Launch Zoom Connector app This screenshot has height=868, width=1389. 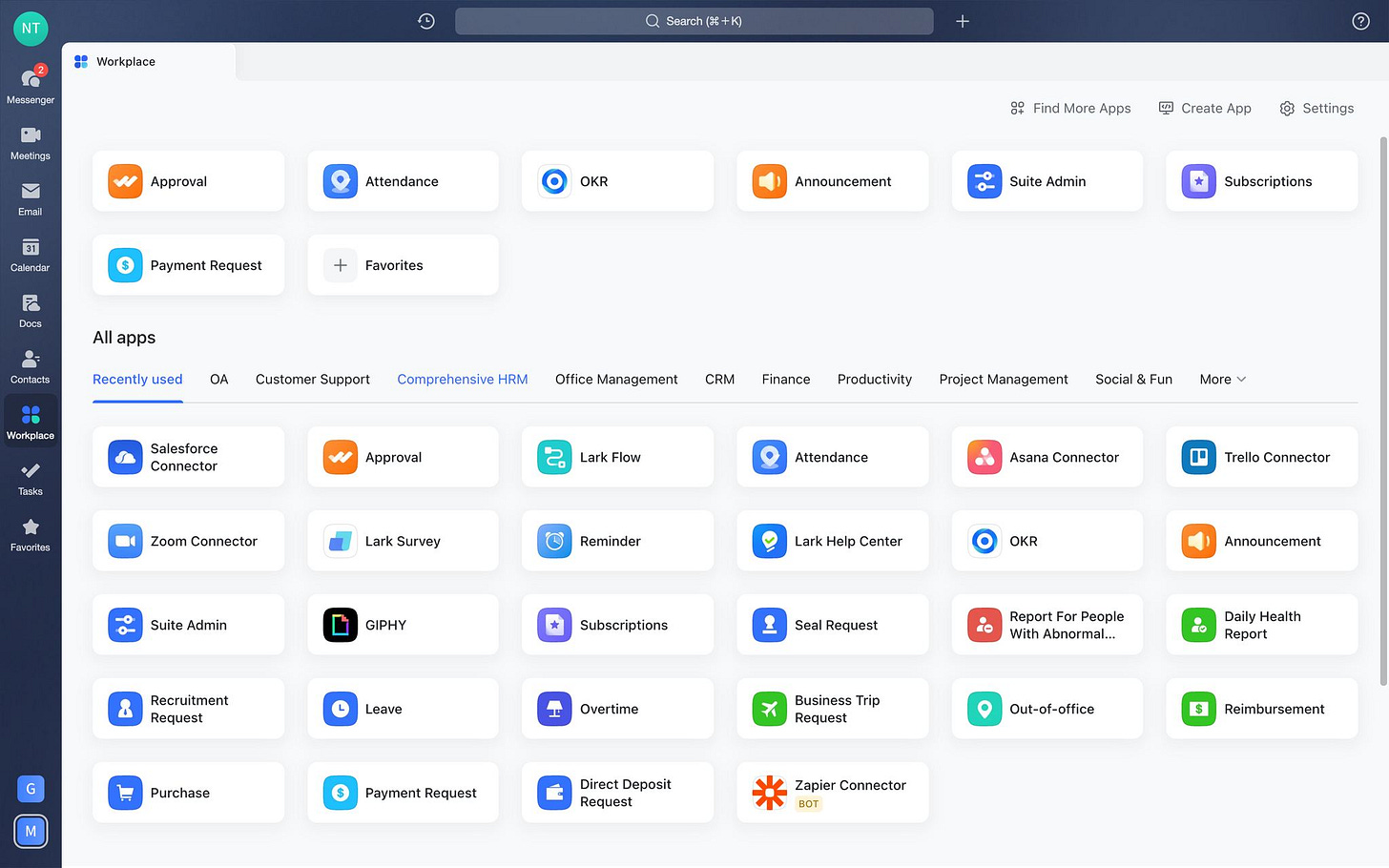[189, 541]
